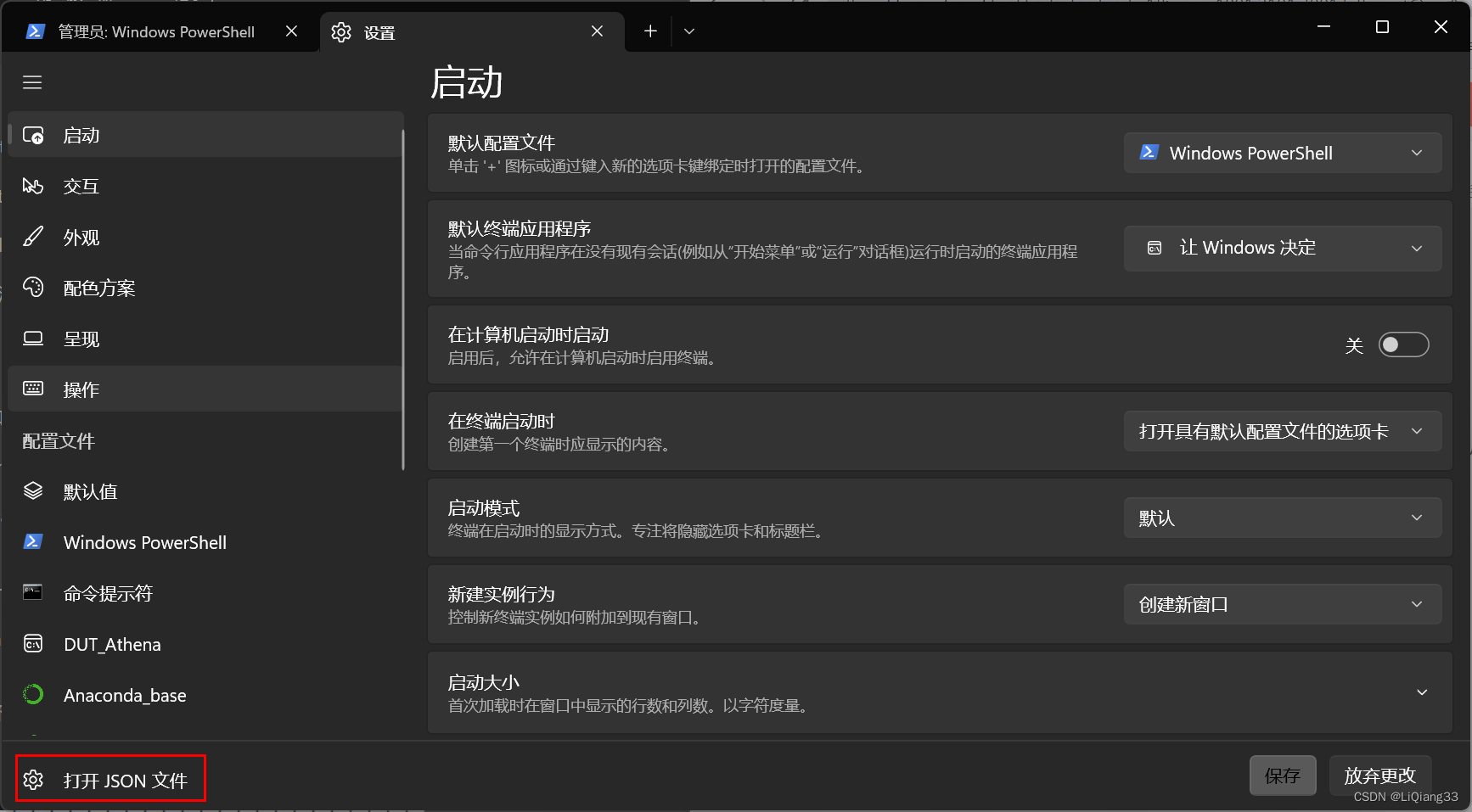Open the JSON settings file
The height and width of the screenshot is (812, 1472).
click(x=110, y=779)
